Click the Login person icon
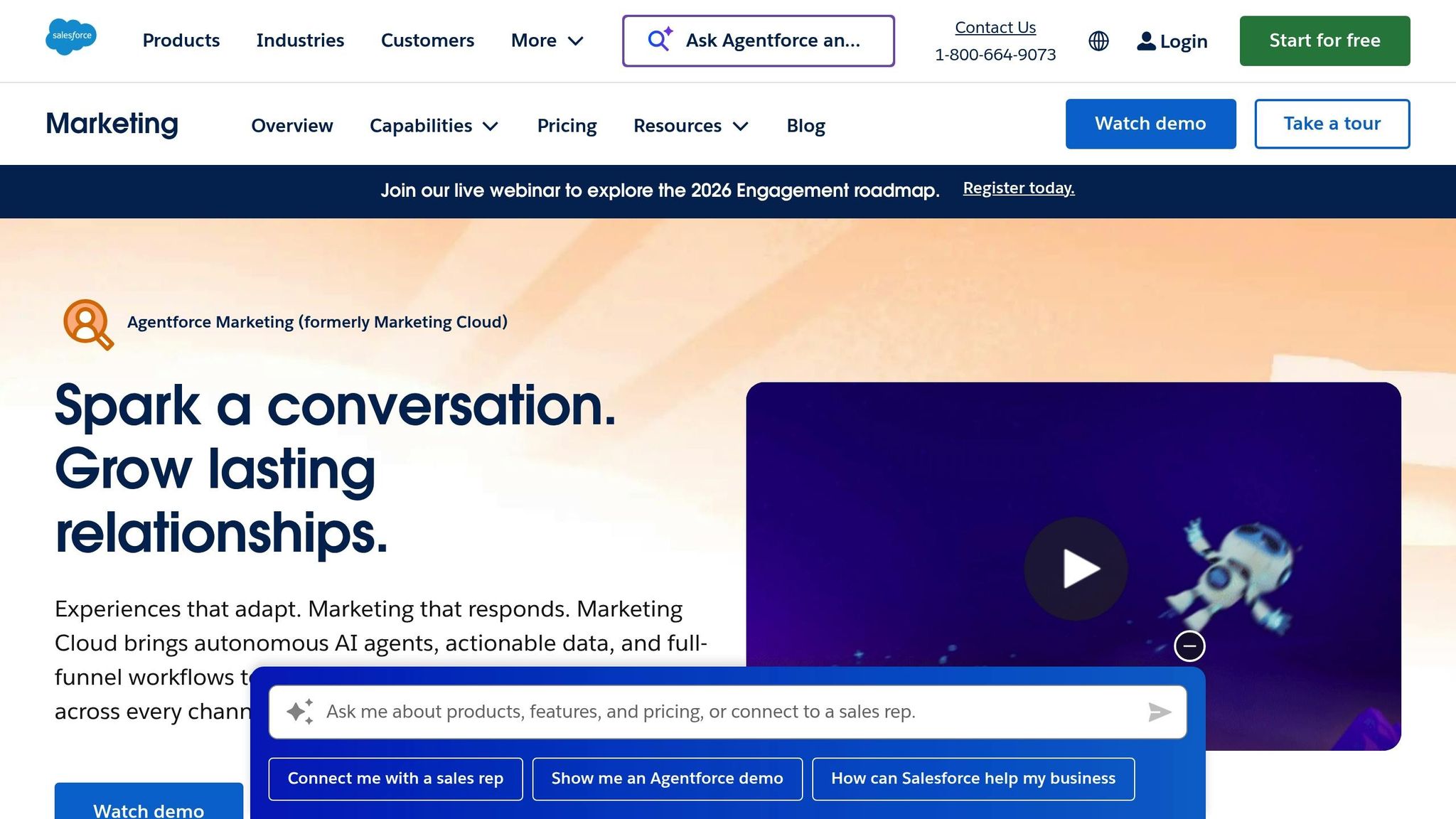This screenshot has width=1456, height=819. tap(1145, 41)
